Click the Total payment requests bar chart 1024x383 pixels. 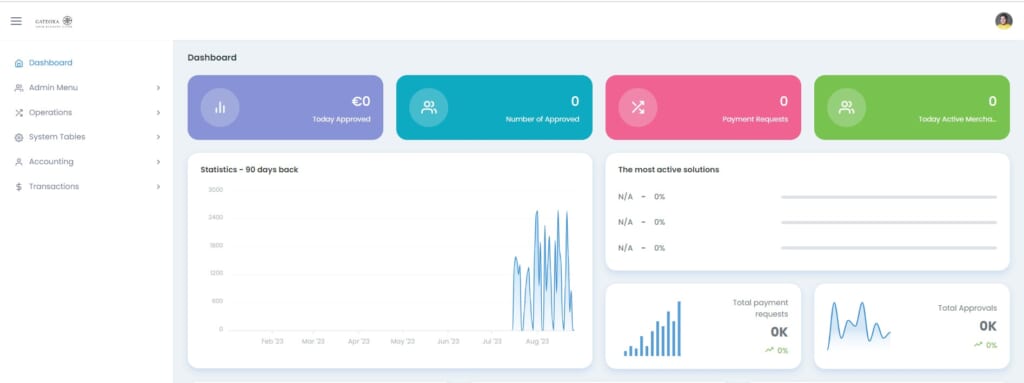(x=652, y=329)
